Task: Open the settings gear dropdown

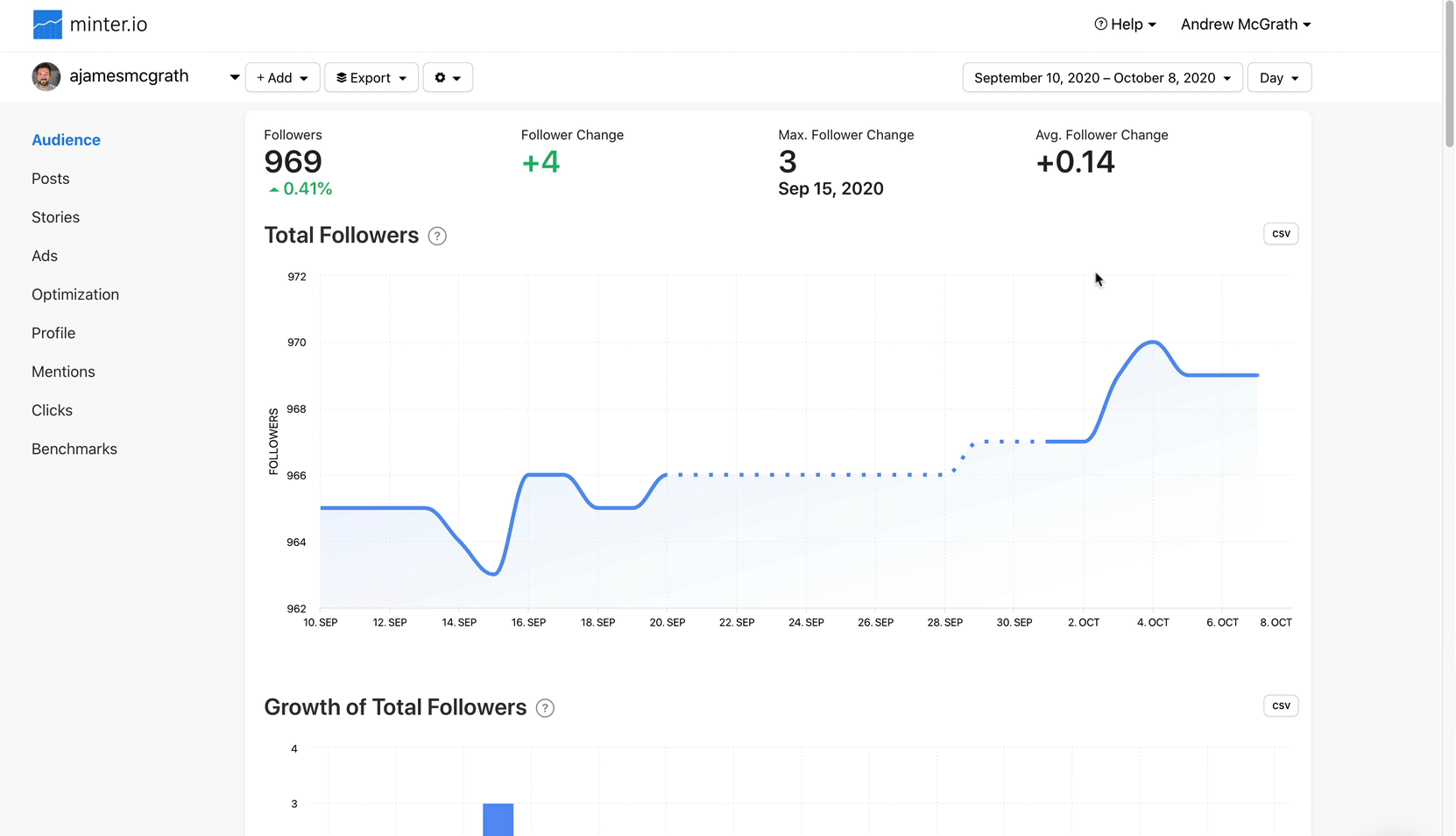Action: click(448, 78)
